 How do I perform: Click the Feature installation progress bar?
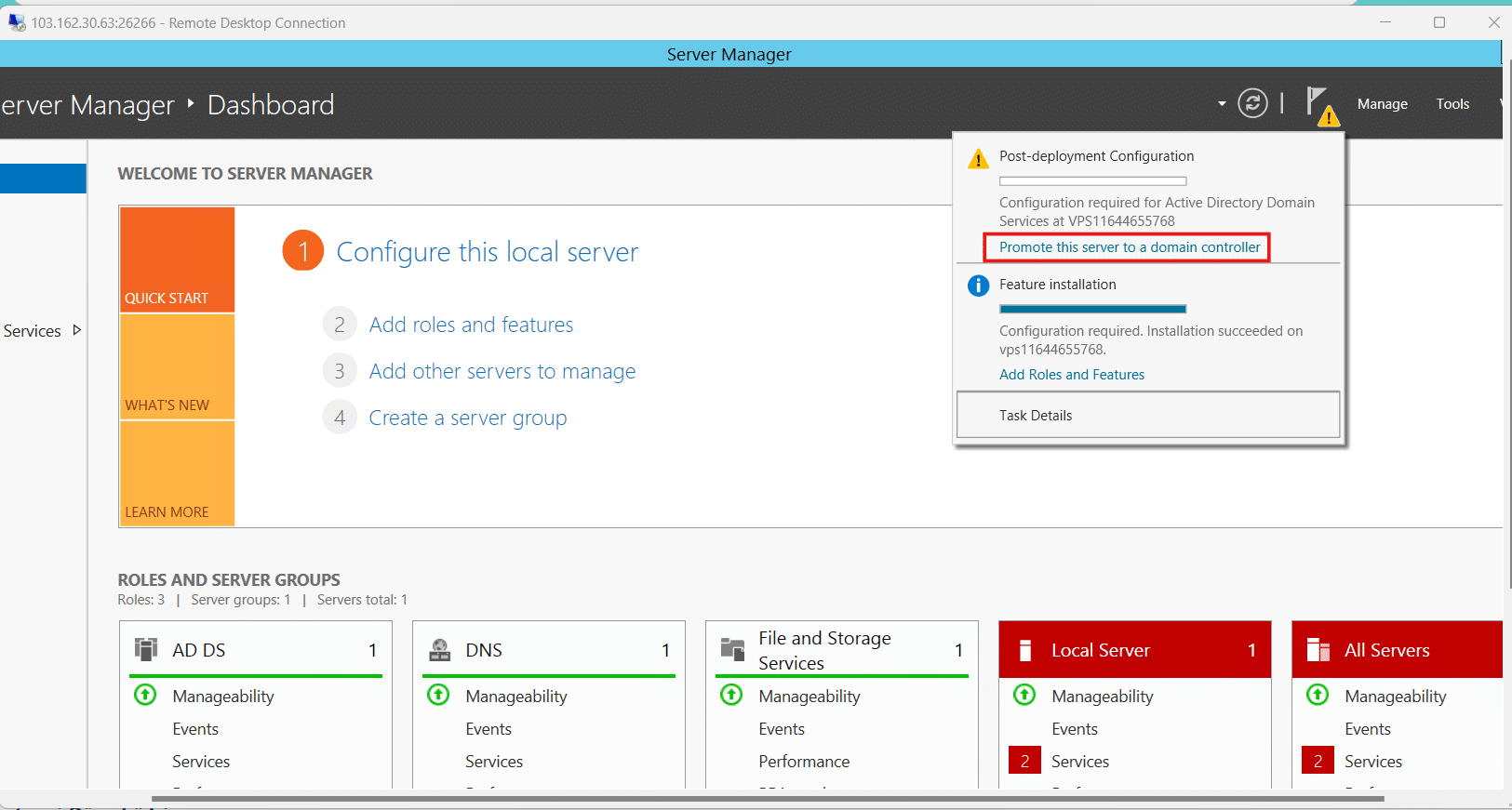coord(1093,309)
